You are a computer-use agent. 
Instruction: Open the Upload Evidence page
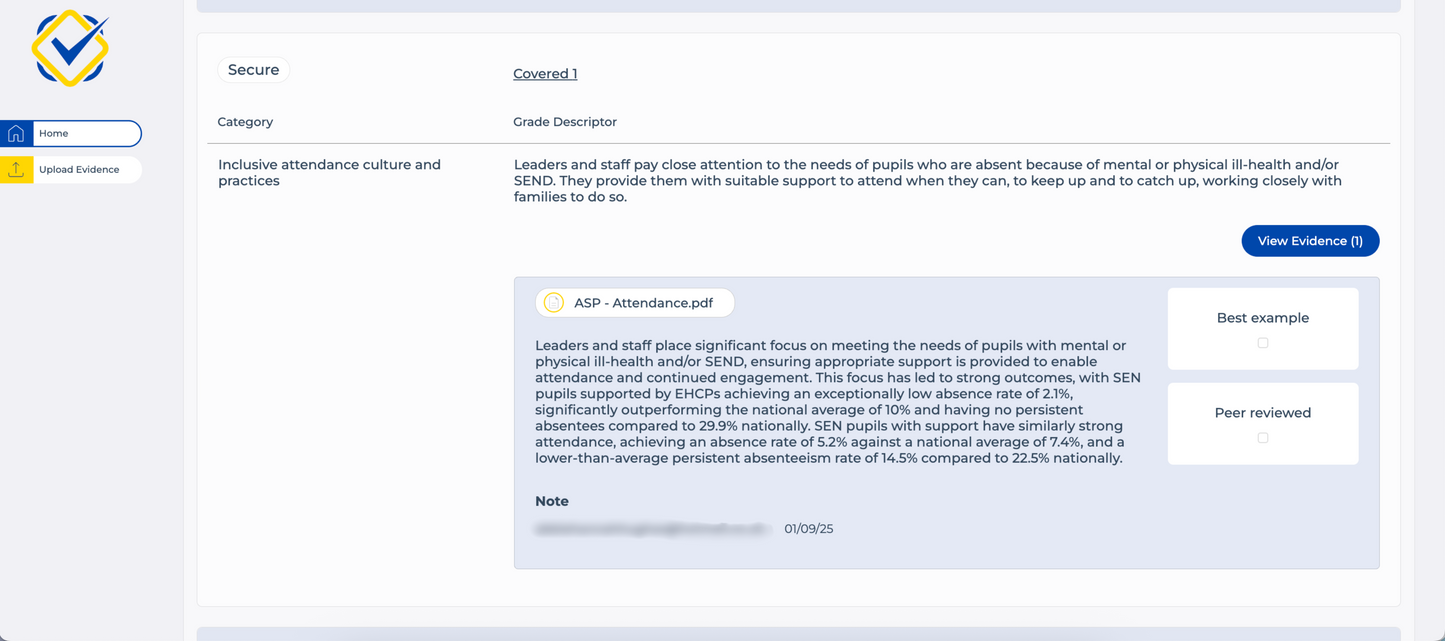click(75, 169)
